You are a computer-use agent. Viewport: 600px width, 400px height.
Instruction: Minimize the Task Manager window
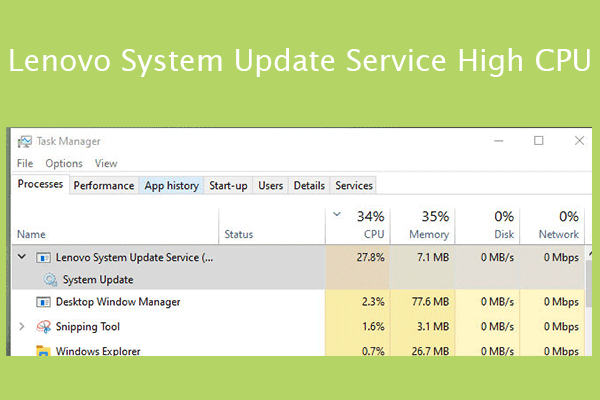(499, 141)
